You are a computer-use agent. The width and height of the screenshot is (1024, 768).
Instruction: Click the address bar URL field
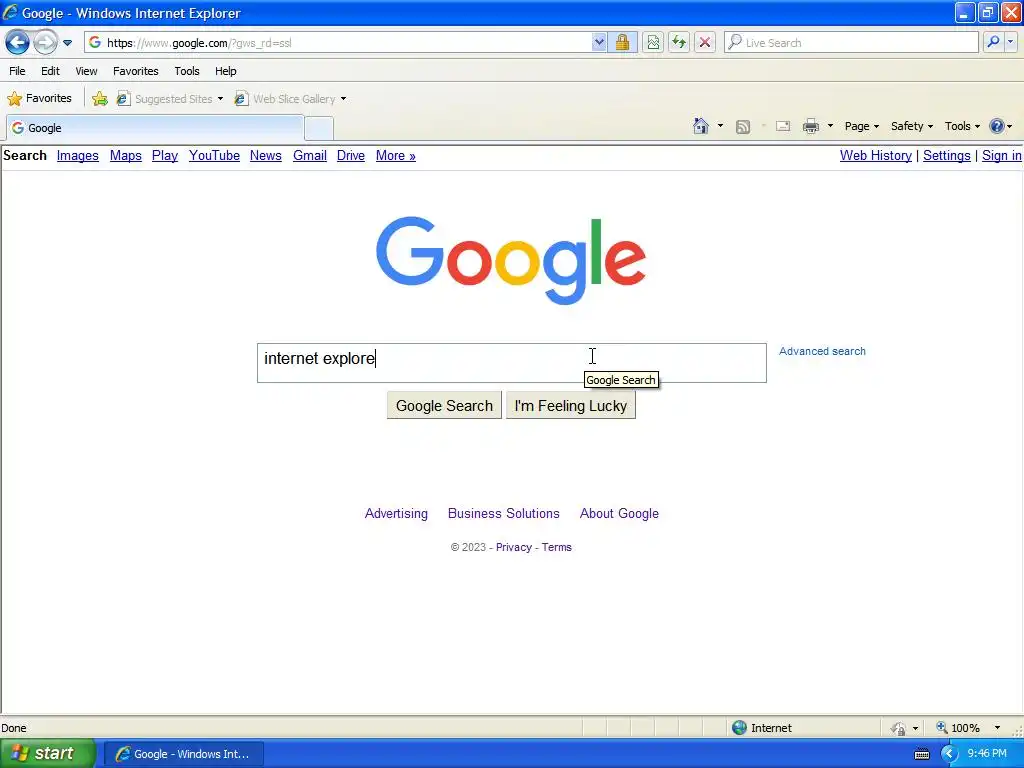click(338, 43)
